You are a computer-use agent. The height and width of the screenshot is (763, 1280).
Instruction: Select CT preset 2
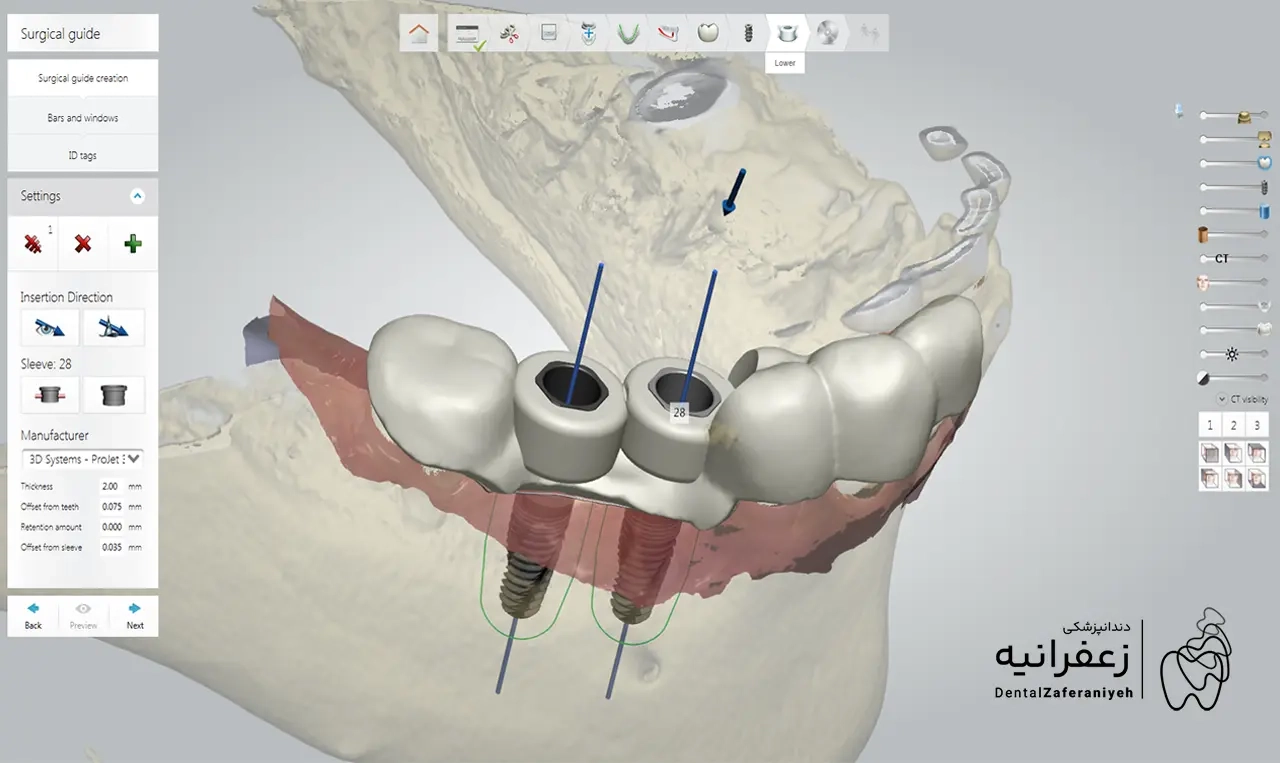(x=1234, y=425)
